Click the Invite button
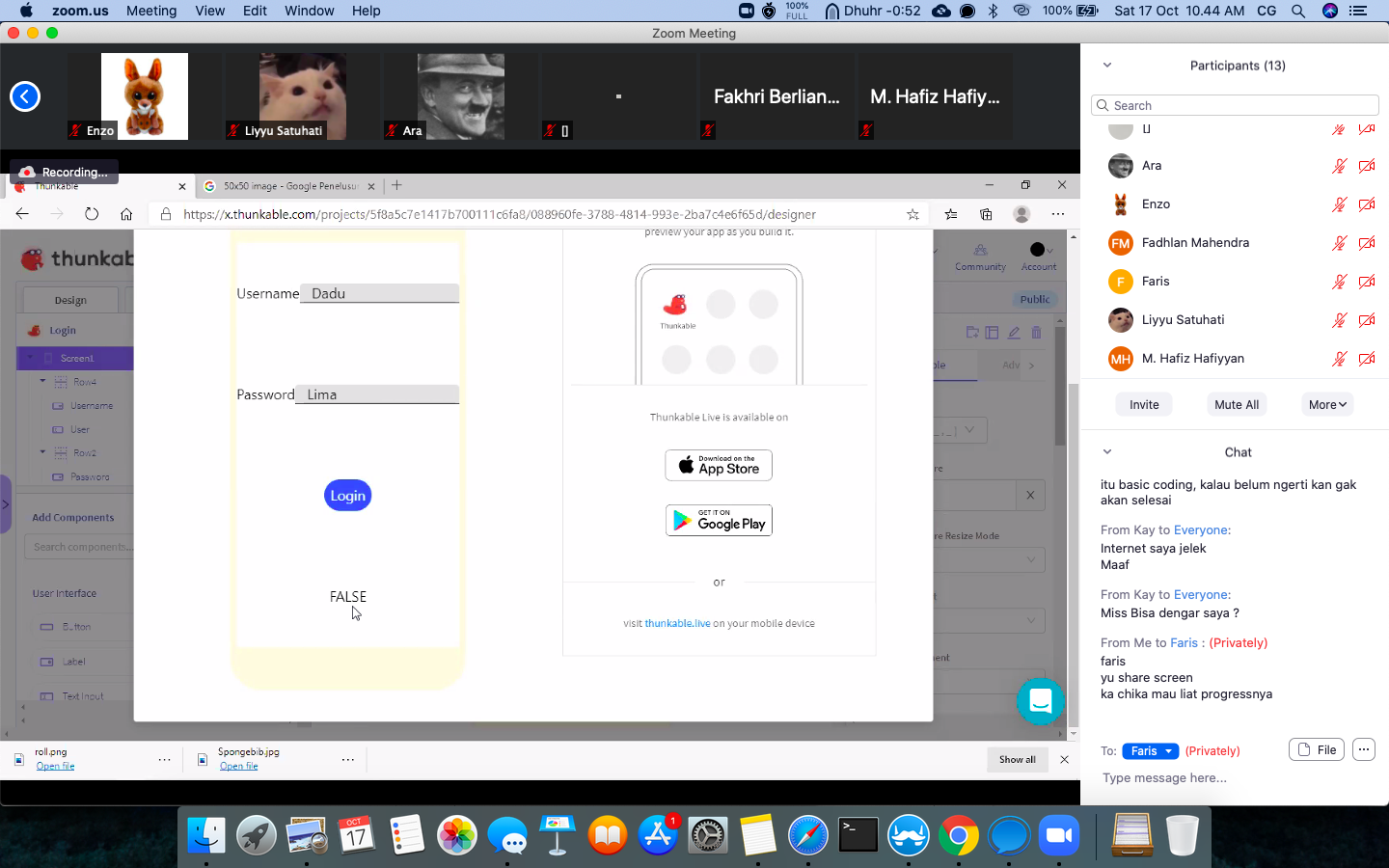The width and height of the screenshot is (1389, 868). point(1144,404)
